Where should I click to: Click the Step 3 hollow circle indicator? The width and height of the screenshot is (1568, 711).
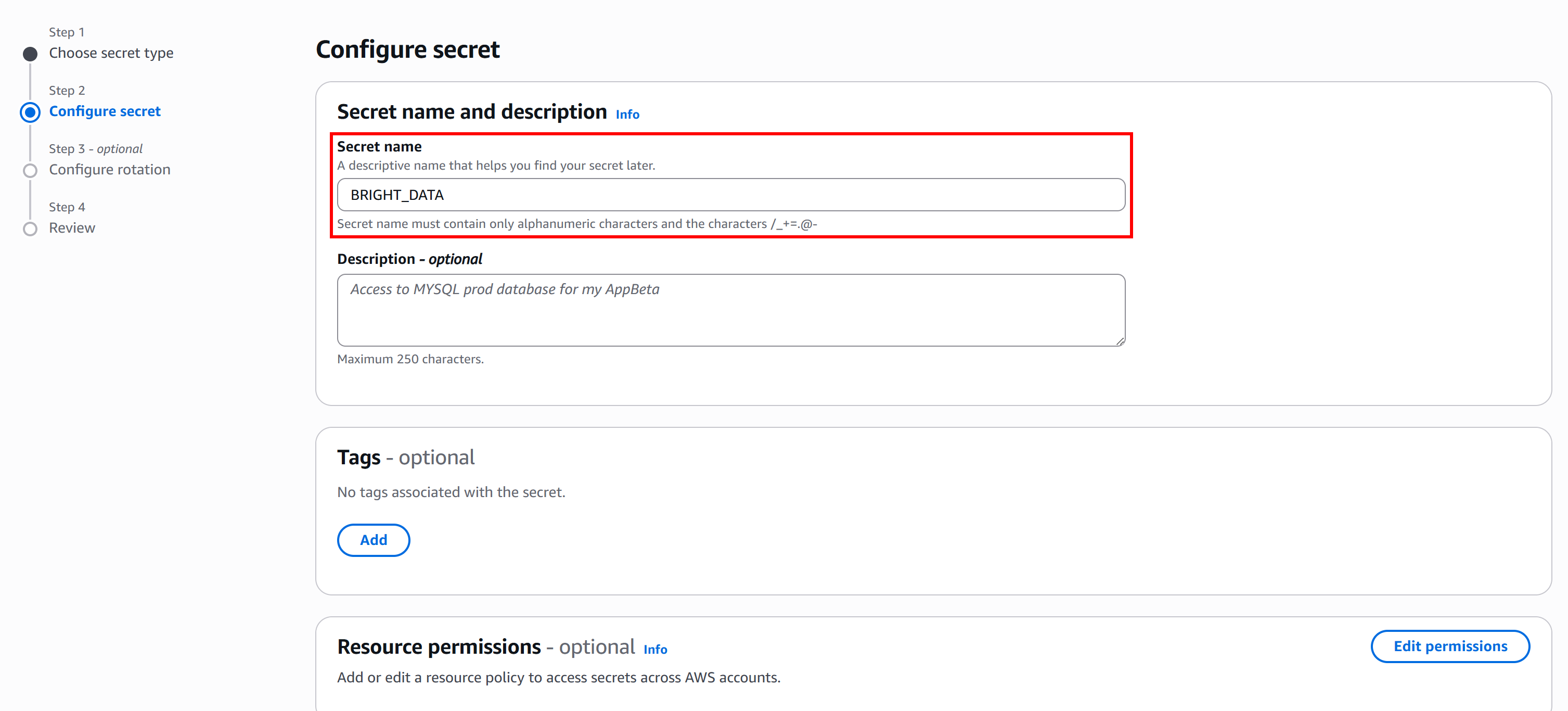[30, 170]
